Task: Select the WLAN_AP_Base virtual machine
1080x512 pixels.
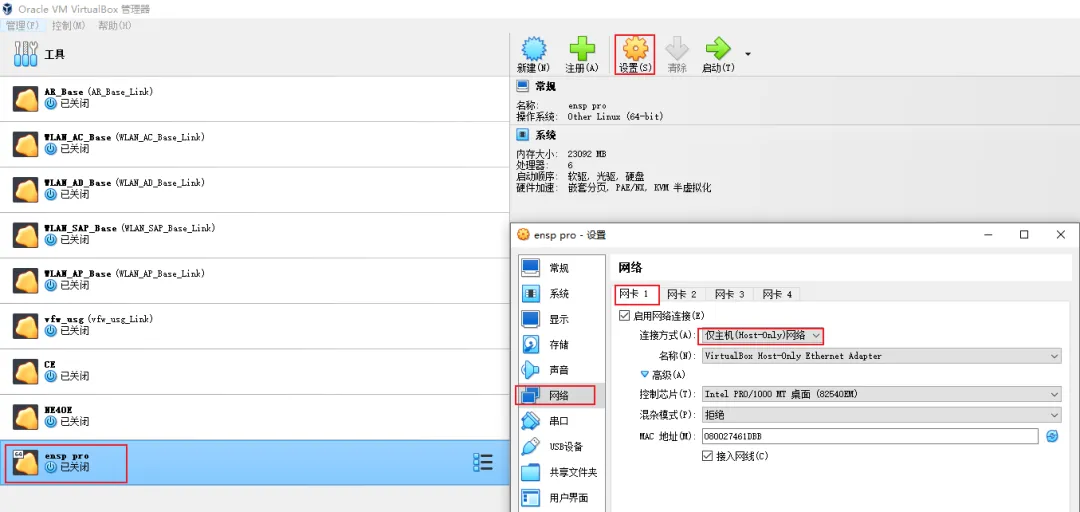Action: click(x=255, y=280)
